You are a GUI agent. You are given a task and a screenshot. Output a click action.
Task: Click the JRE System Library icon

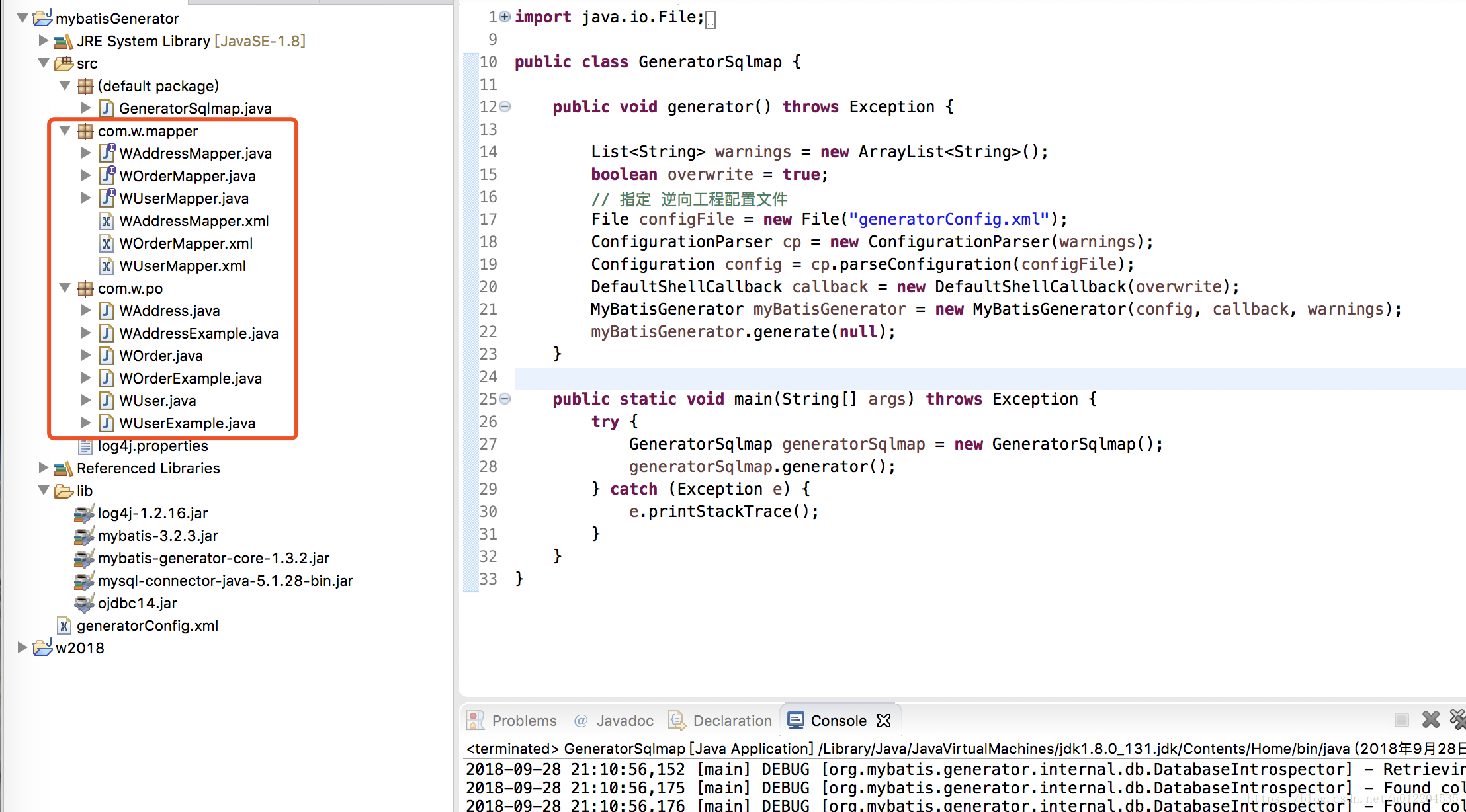(x=64, y=41)
